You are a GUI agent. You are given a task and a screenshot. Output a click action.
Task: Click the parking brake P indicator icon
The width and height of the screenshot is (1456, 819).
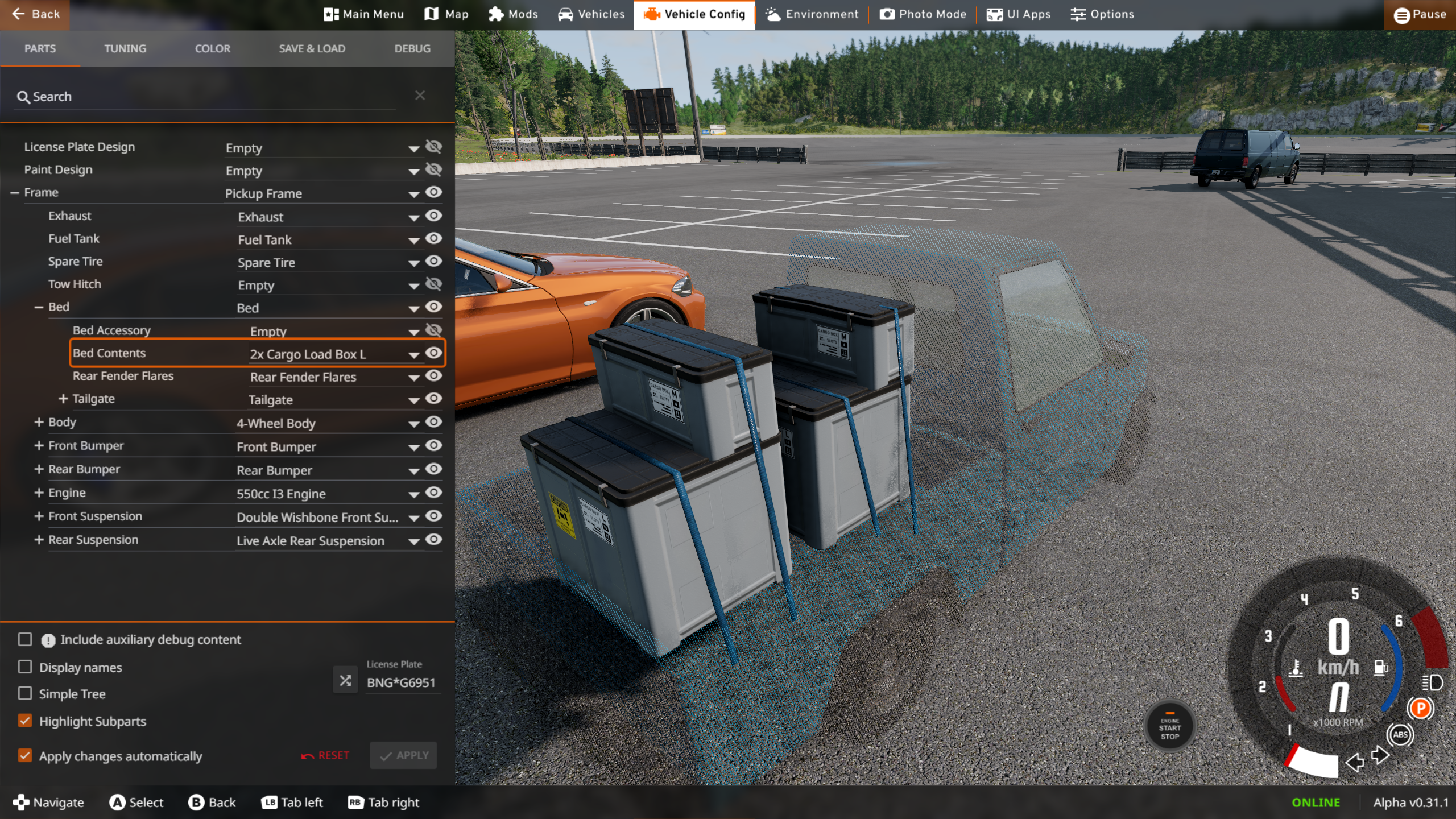point(1420,708)
